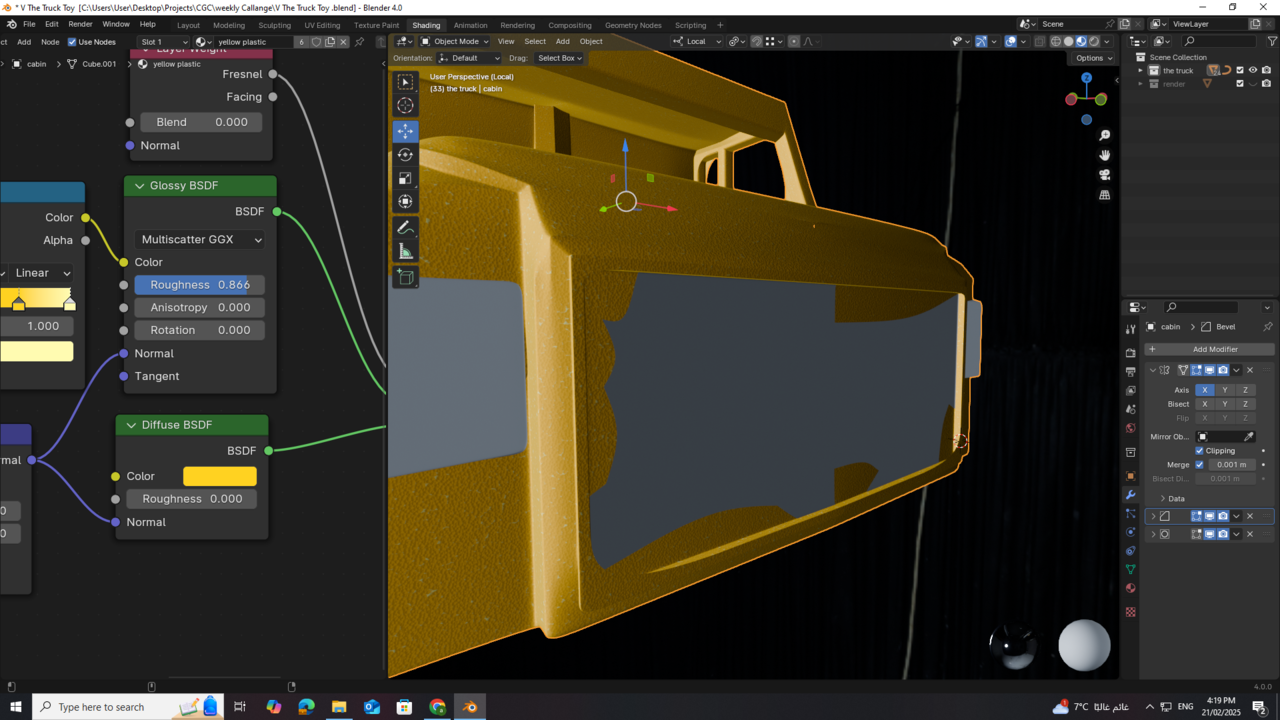Viewport: 1280px width, 720px height.
Task: Open the World properties tab
Action: 1131,428
